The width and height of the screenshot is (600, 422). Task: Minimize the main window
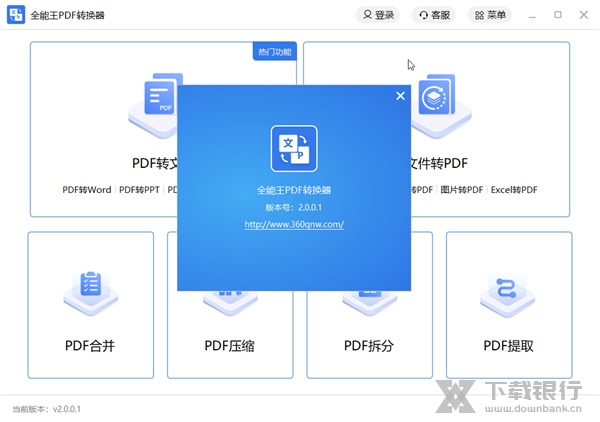[x=532, y=15]
